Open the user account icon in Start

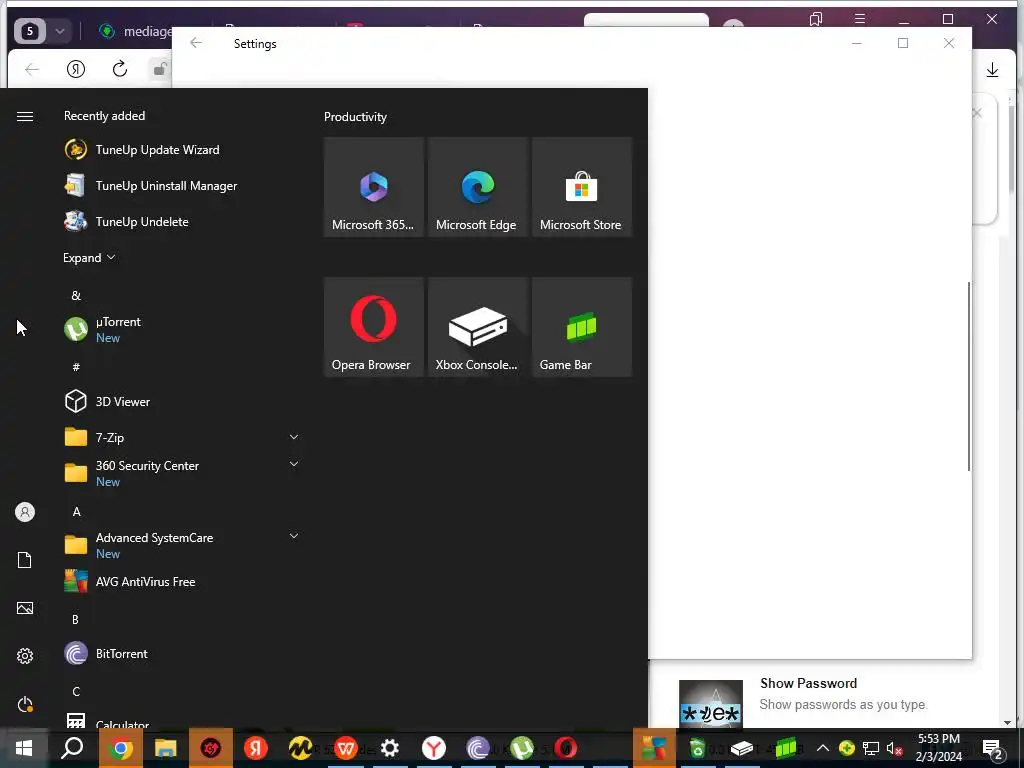pyautogui.click(x=25, y=512)
